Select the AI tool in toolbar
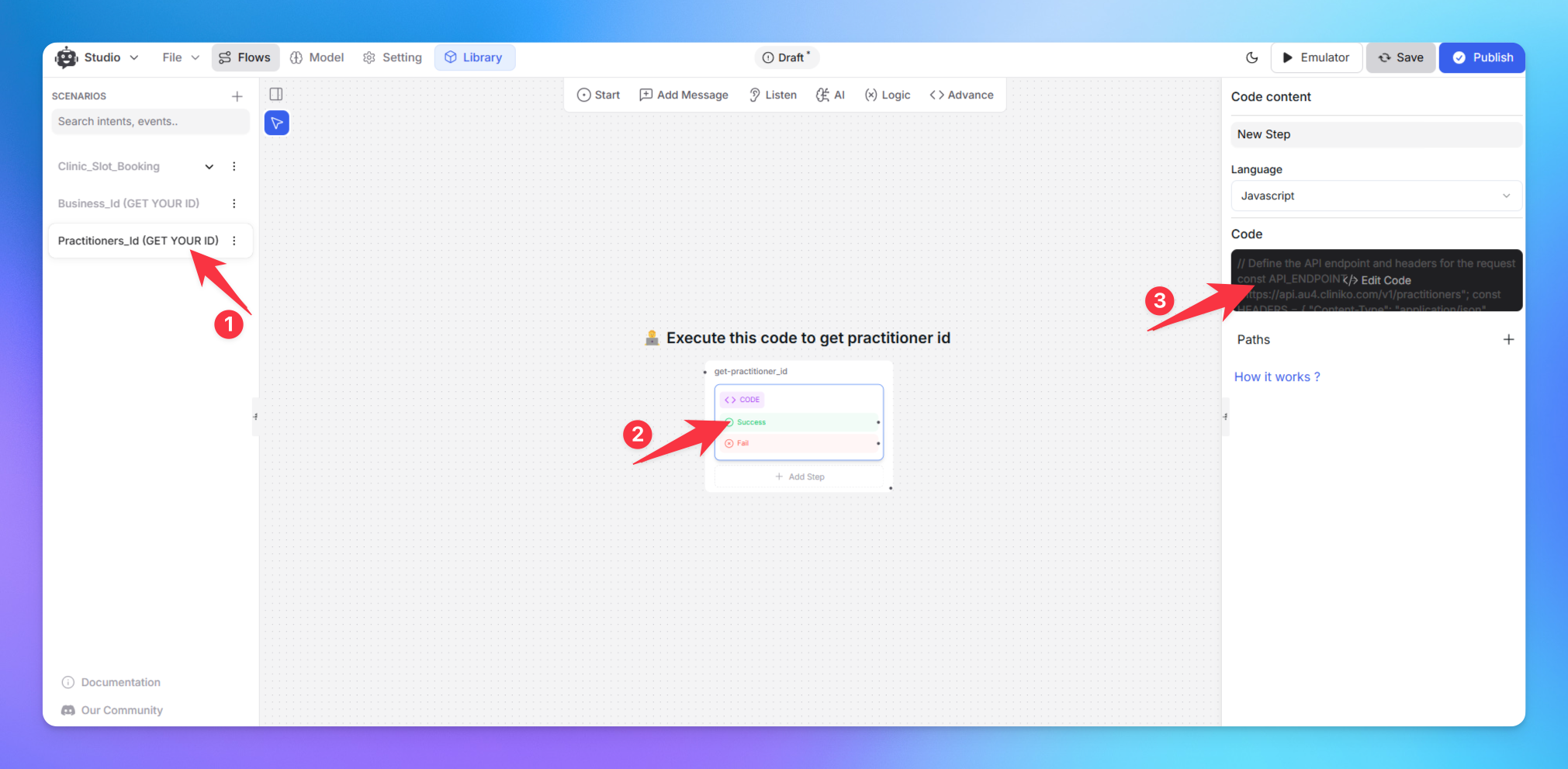This screenshot has height=769, width=1568. point(830,95)
